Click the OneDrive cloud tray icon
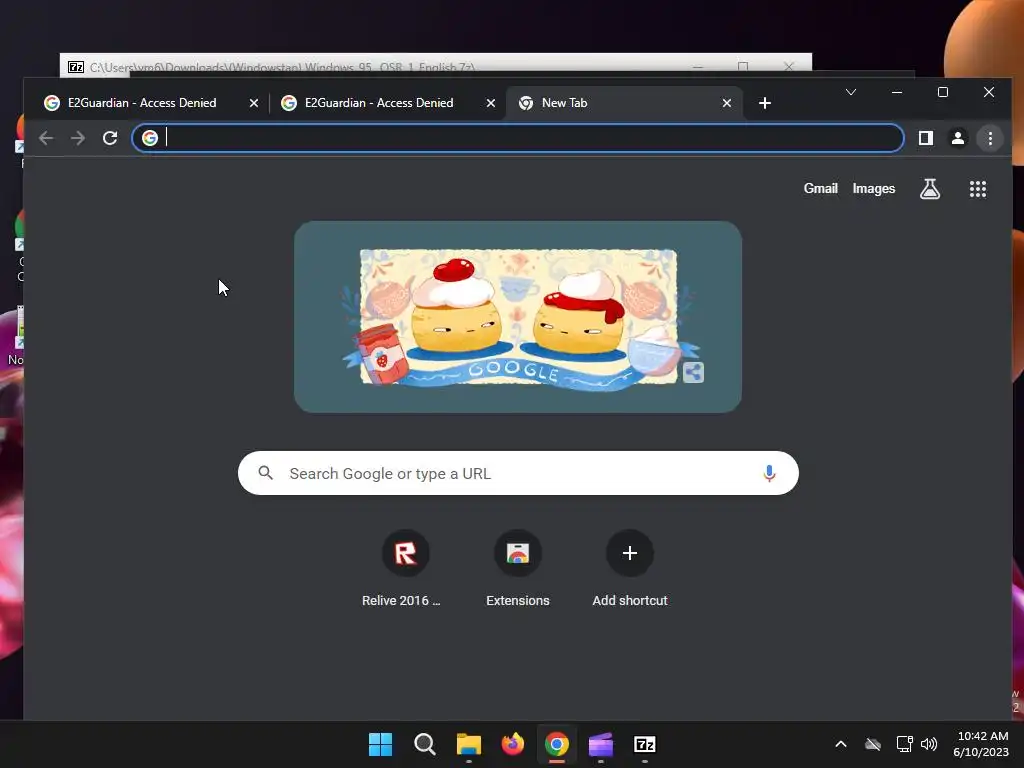1024x768 pixels. click(x=873, y=744)
